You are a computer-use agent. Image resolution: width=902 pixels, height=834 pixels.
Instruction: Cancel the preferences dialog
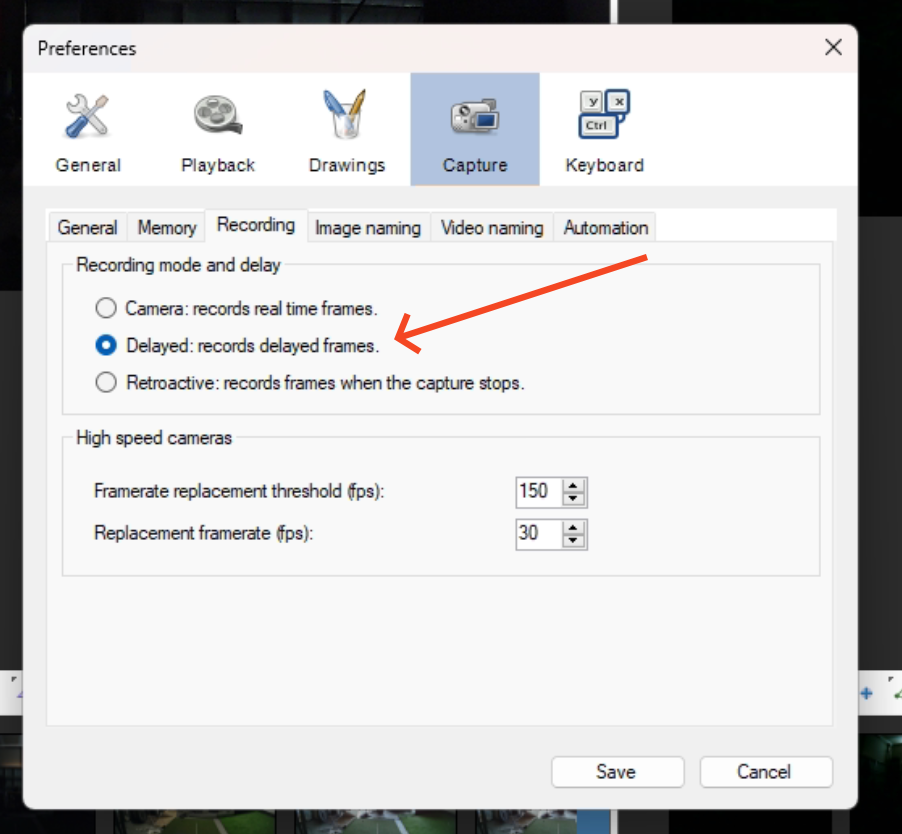point(765,772)
